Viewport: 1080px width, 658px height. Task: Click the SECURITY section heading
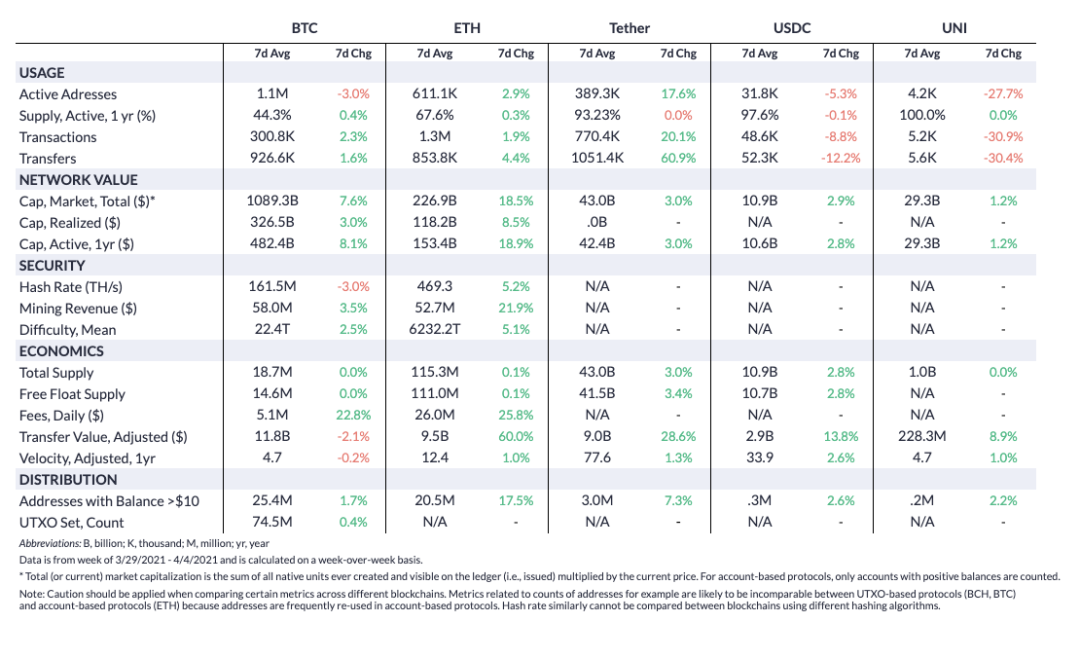click(52, 265)
